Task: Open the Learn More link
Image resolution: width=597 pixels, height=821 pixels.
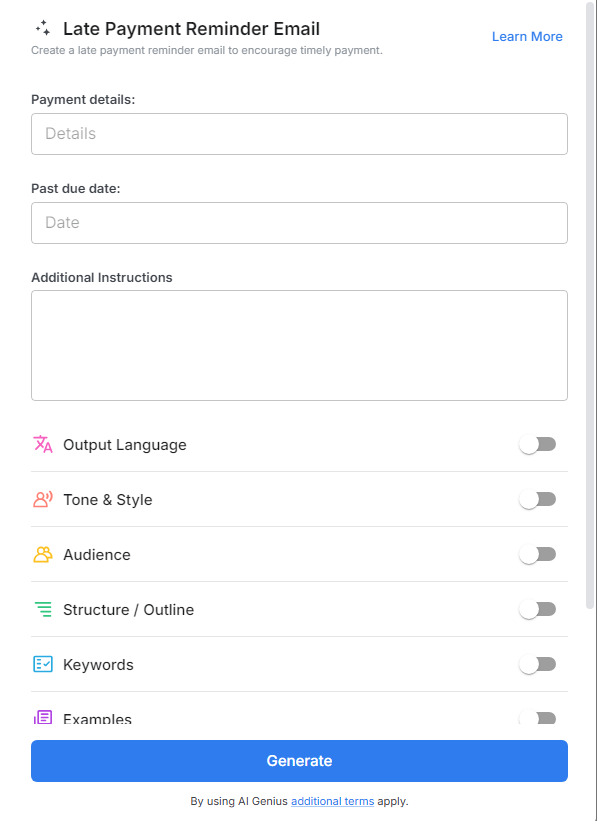Action: pos(527,36)
